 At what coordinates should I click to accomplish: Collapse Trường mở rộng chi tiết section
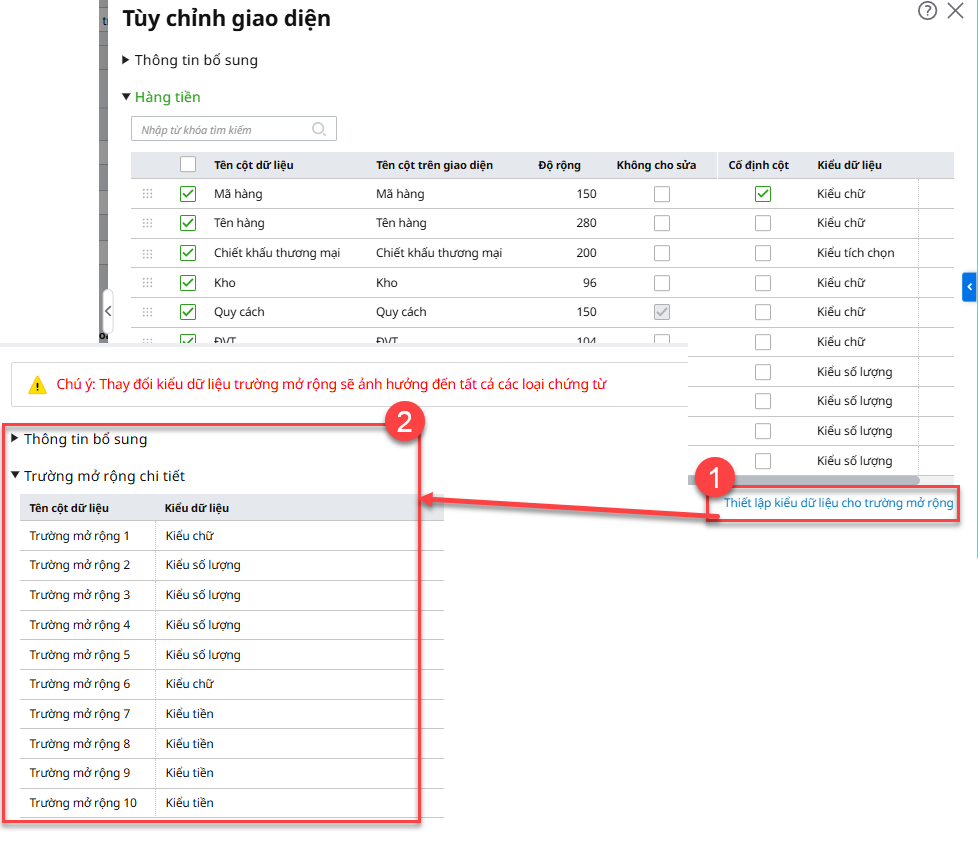(x=15, y=476)
